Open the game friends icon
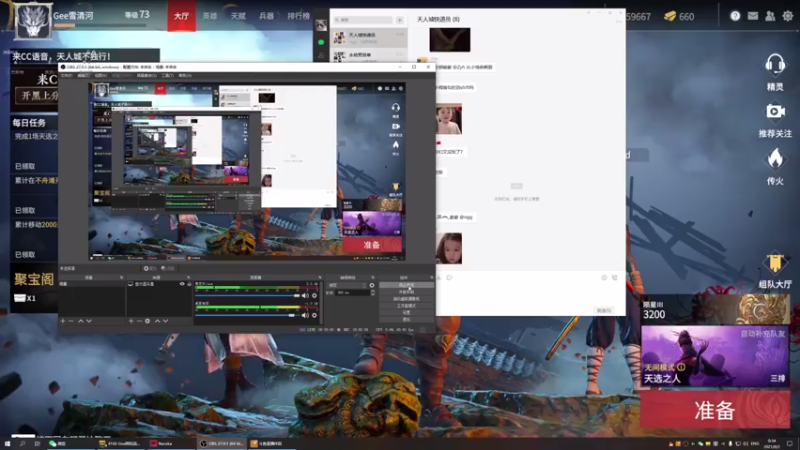This screenshot has width=800, height=450. (770, 16)
